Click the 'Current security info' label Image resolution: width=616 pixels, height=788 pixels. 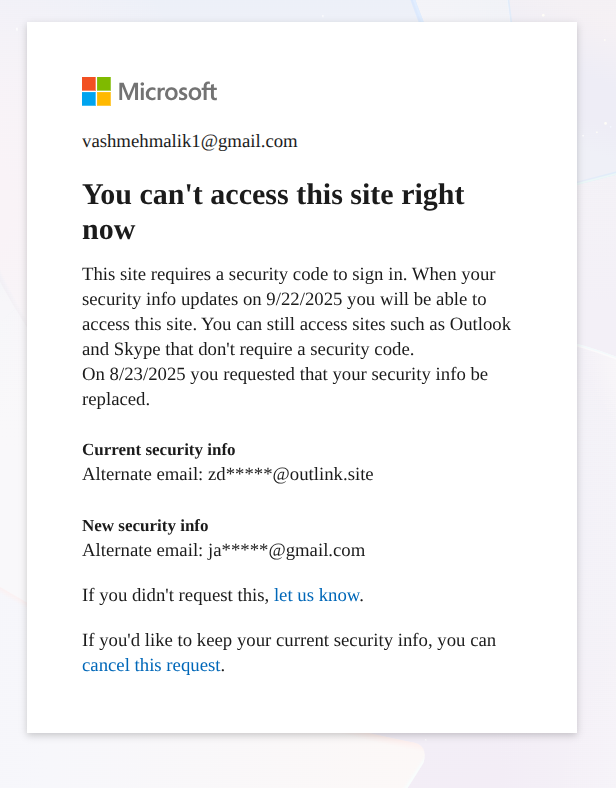point(159,449)
